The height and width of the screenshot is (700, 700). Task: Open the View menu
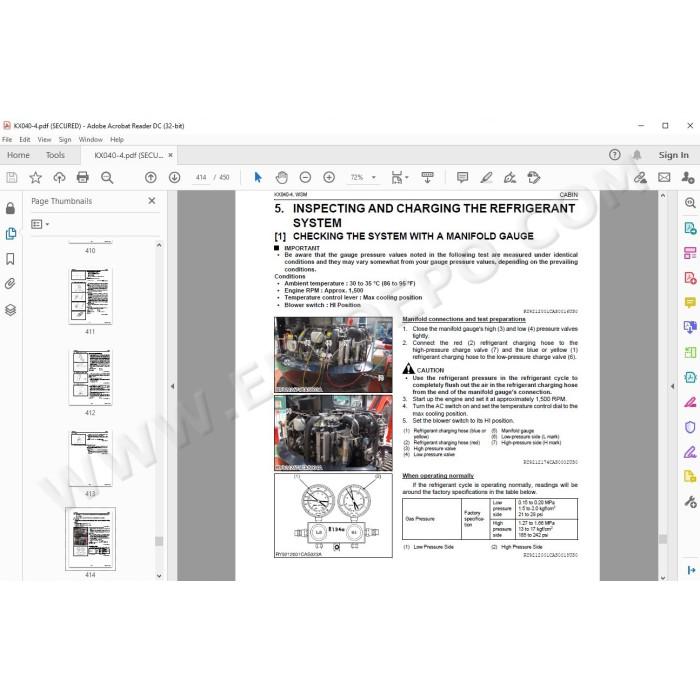click(44, 139)
